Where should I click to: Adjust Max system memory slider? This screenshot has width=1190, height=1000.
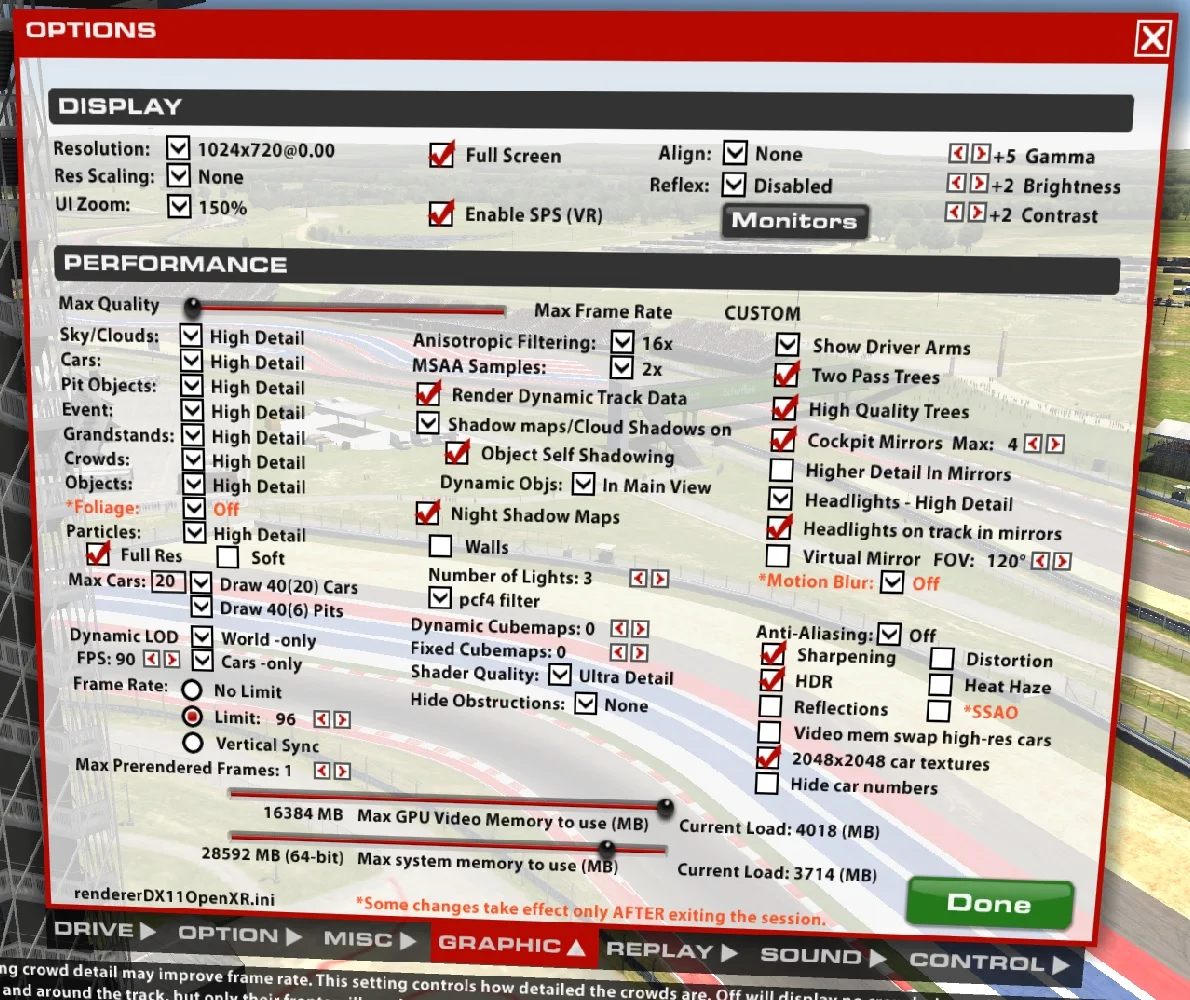(606, 847)
